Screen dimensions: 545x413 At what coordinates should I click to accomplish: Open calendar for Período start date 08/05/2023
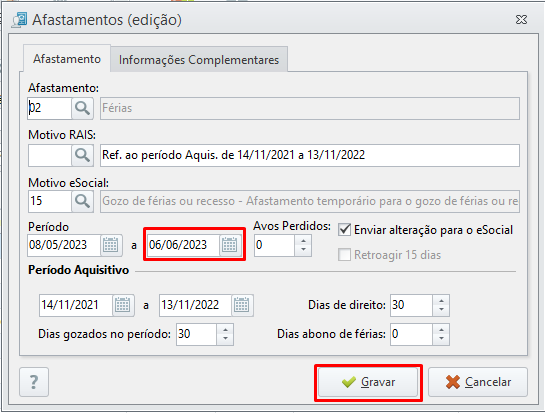(111, 245)
